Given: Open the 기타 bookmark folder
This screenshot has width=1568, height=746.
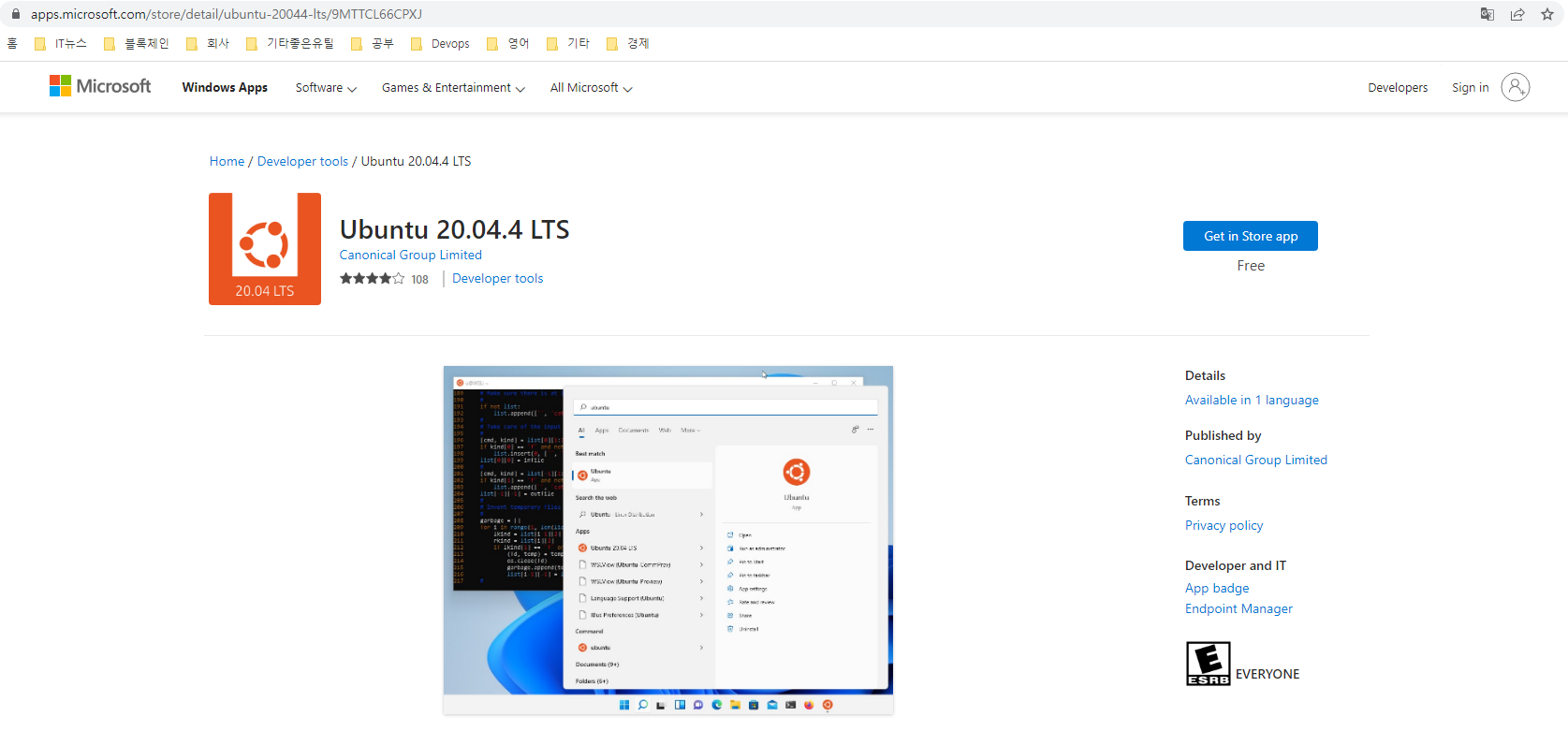Looking at the screenshot, I should (x=568, y=44).
